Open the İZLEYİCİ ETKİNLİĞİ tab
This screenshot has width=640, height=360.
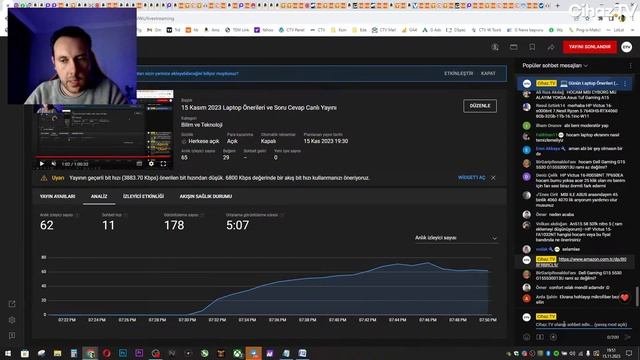tap(143, 196)
